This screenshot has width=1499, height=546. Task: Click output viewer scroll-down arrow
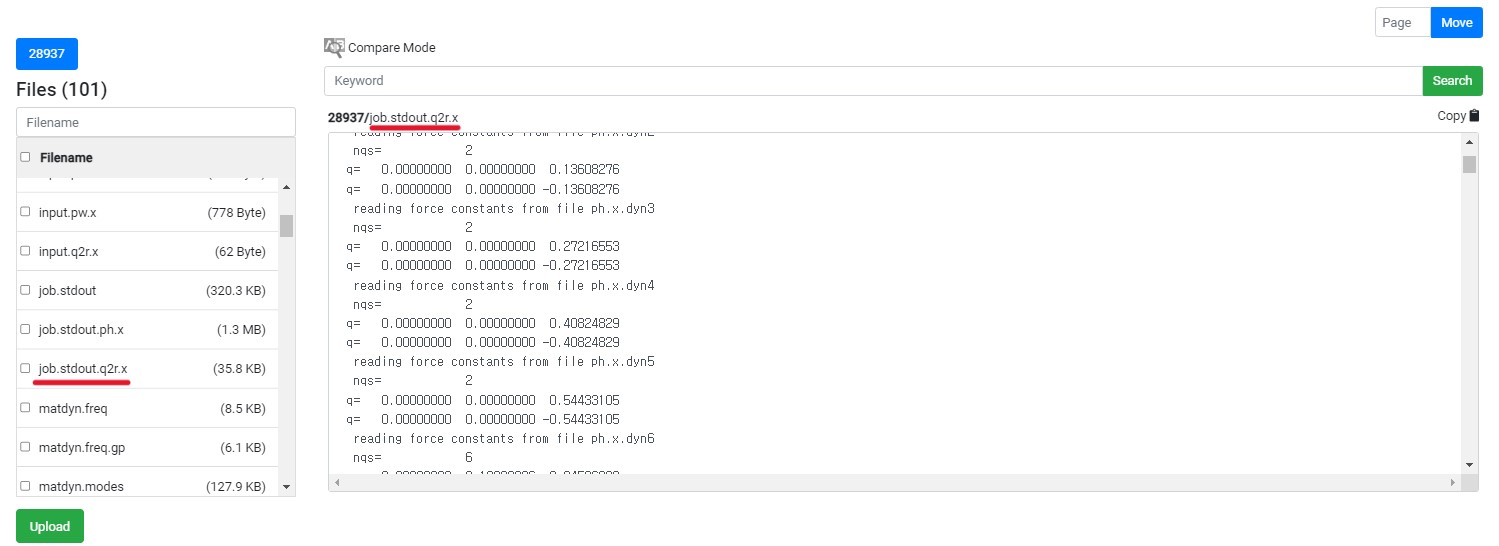tap(1469, 464)
